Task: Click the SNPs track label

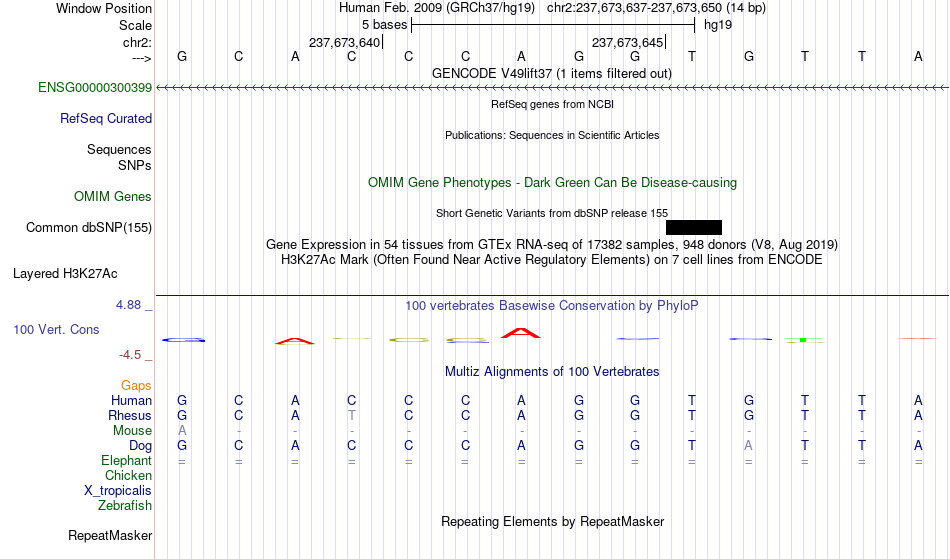Action: (x=135, y=165)
